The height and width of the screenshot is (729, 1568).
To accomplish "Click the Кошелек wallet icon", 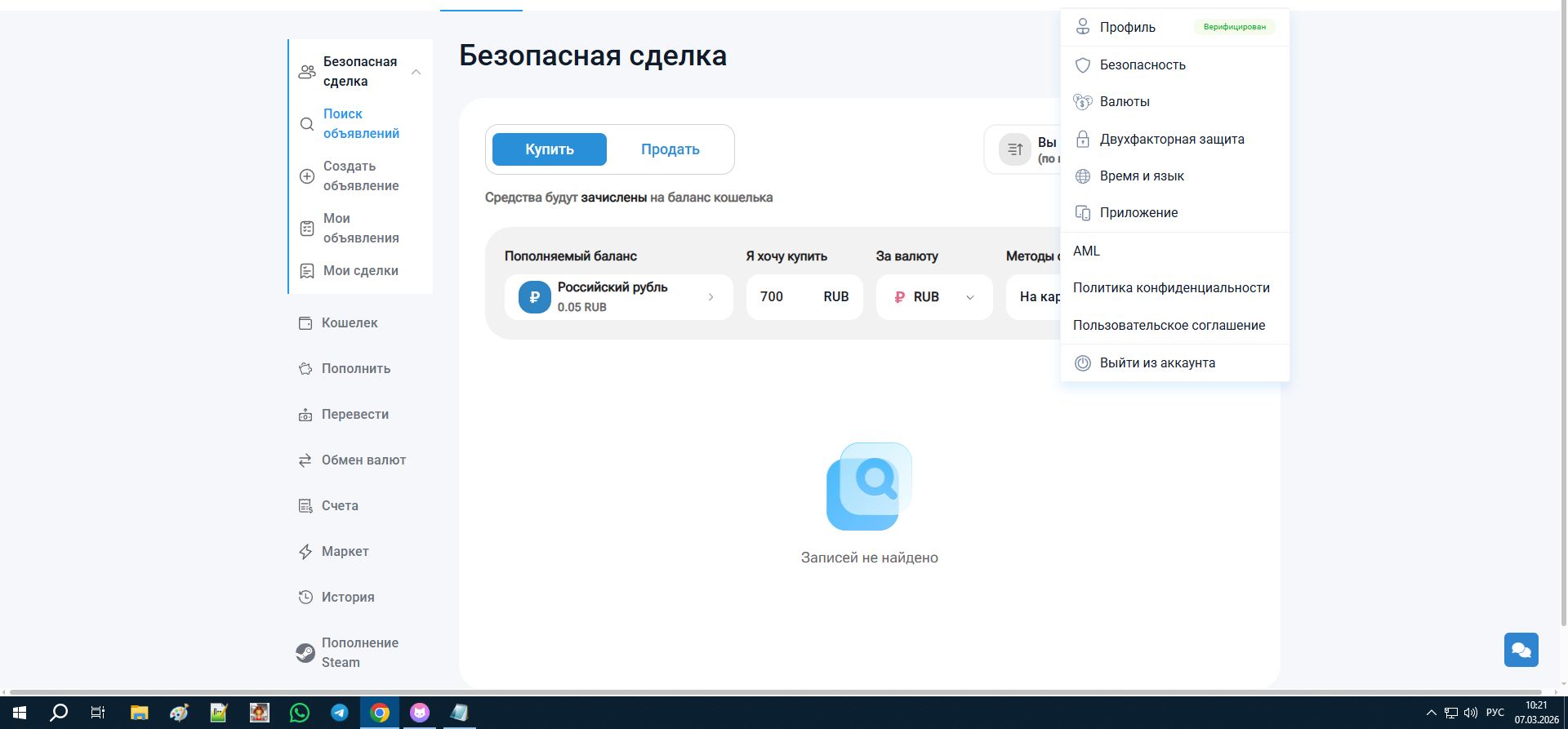I will tap(305, 322).
